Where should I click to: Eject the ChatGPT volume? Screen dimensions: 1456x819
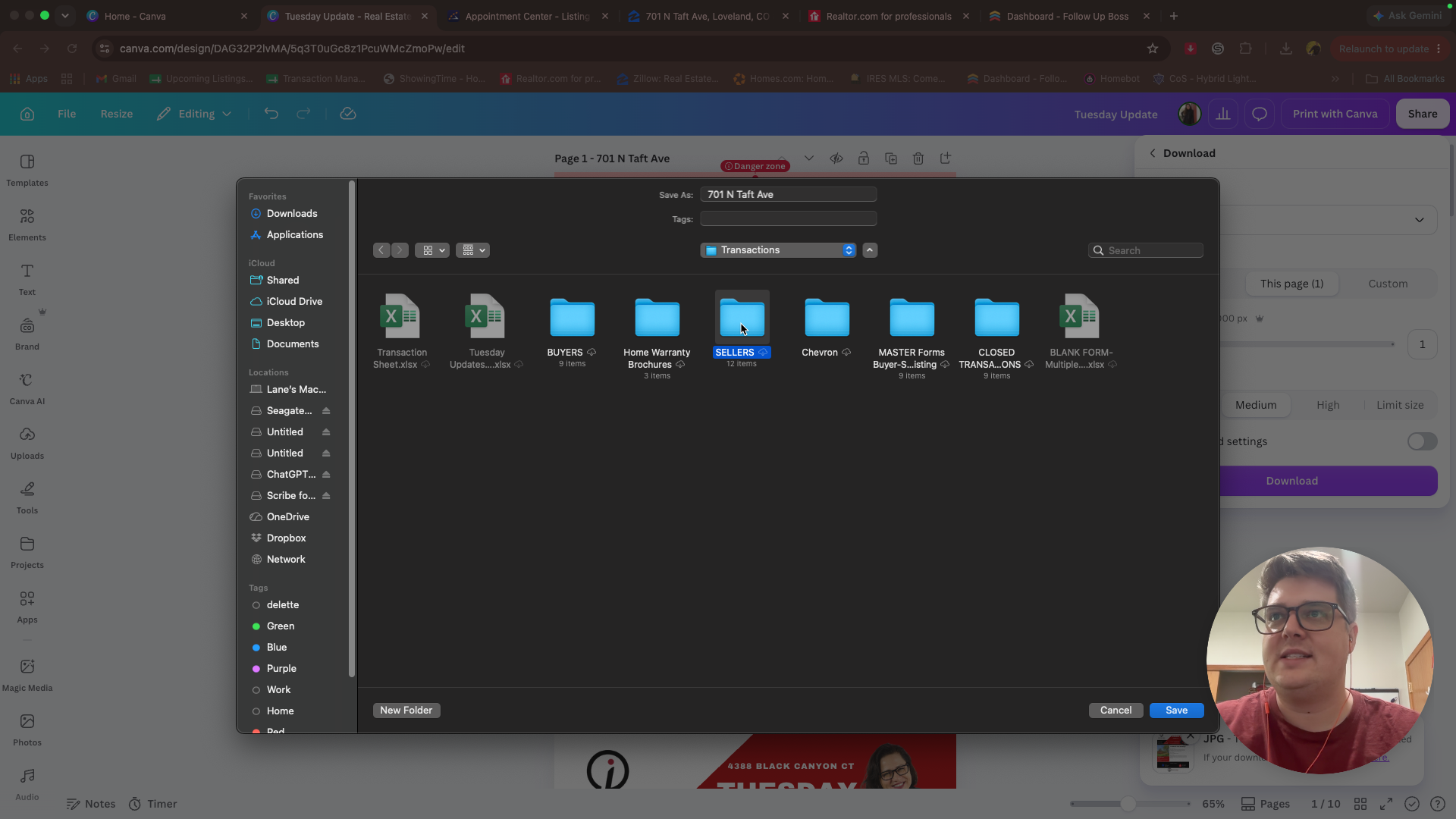[326, 475]
